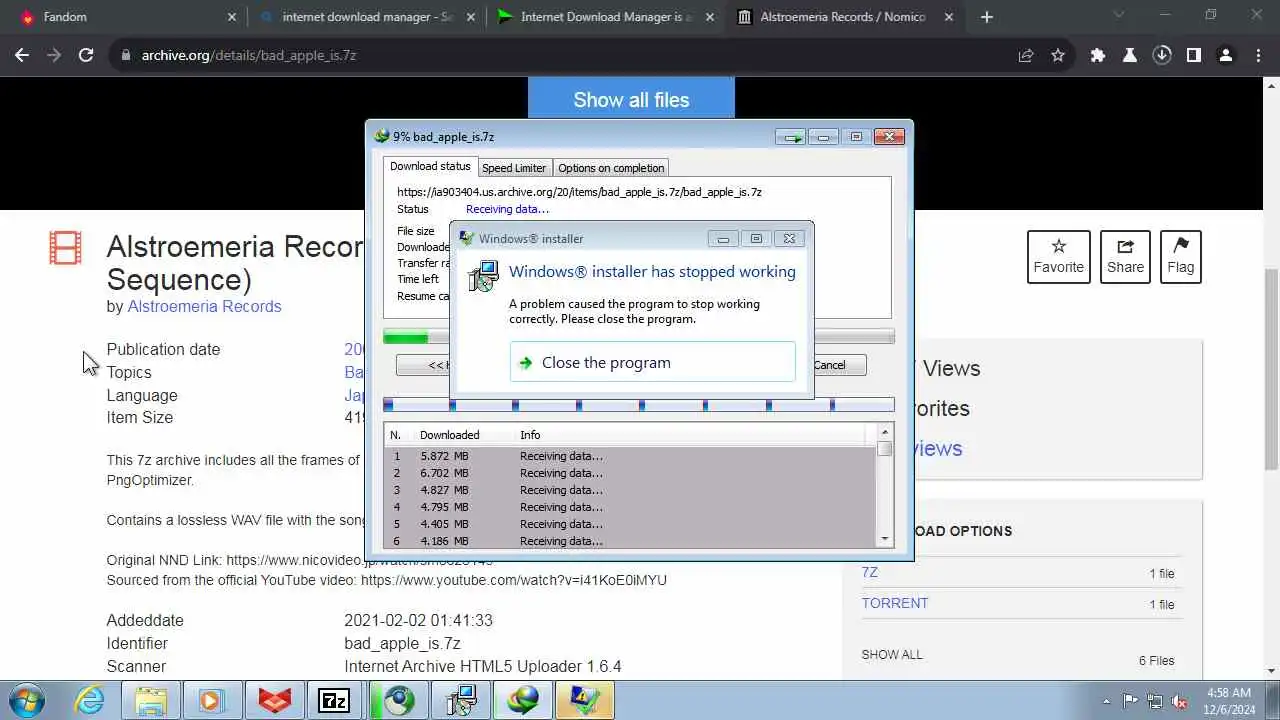
Task: Click SHOW ALL under download options
Action: pyautogui.click(x=892, y=654)
